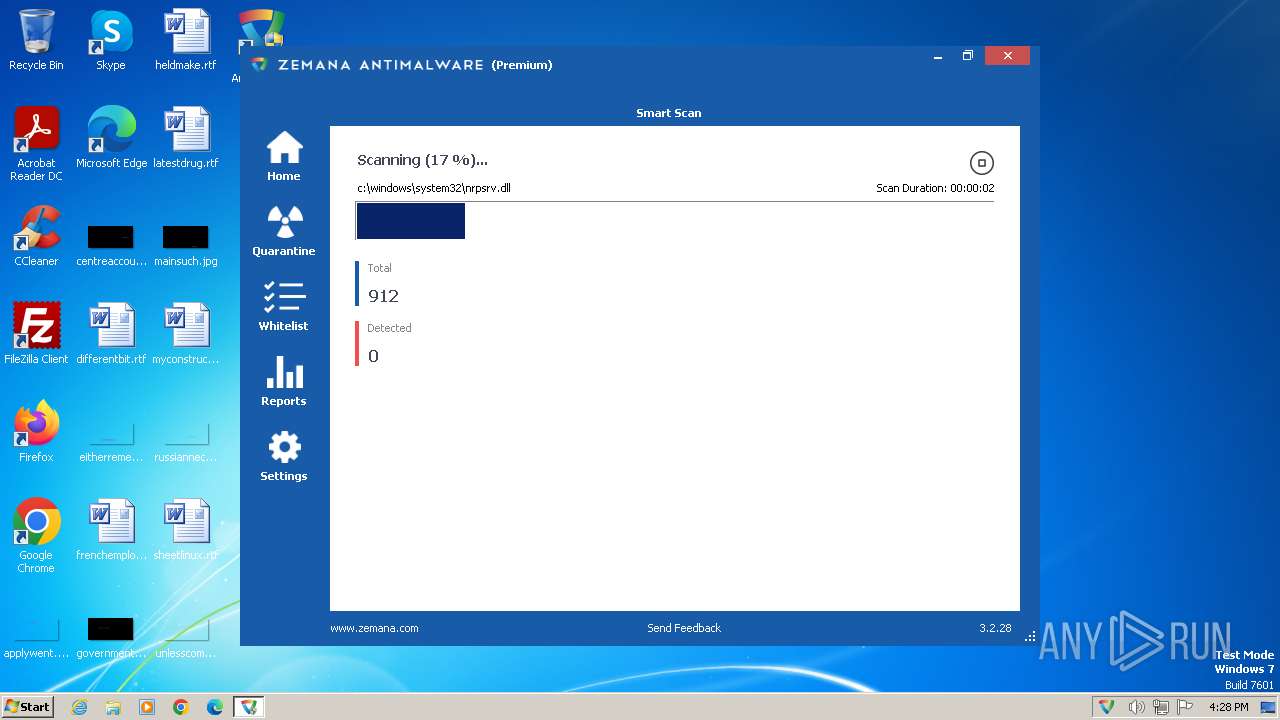Click Show desktop button
The image size is (1280, 720).
pyautogui.click(x=1270, y=707)
